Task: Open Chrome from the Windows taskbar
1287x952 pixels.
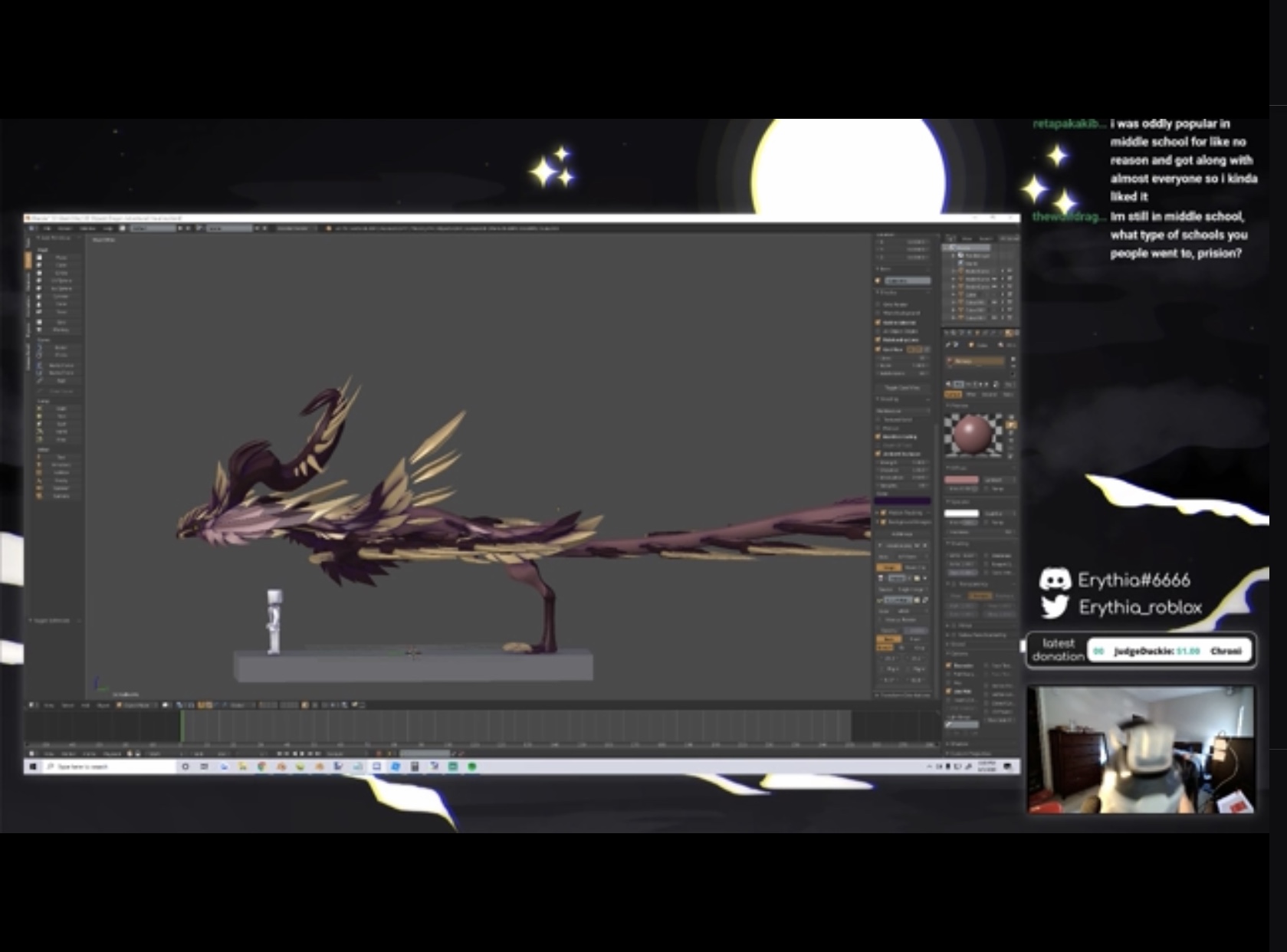Action: pyautogui.click(x=261, y=767)
